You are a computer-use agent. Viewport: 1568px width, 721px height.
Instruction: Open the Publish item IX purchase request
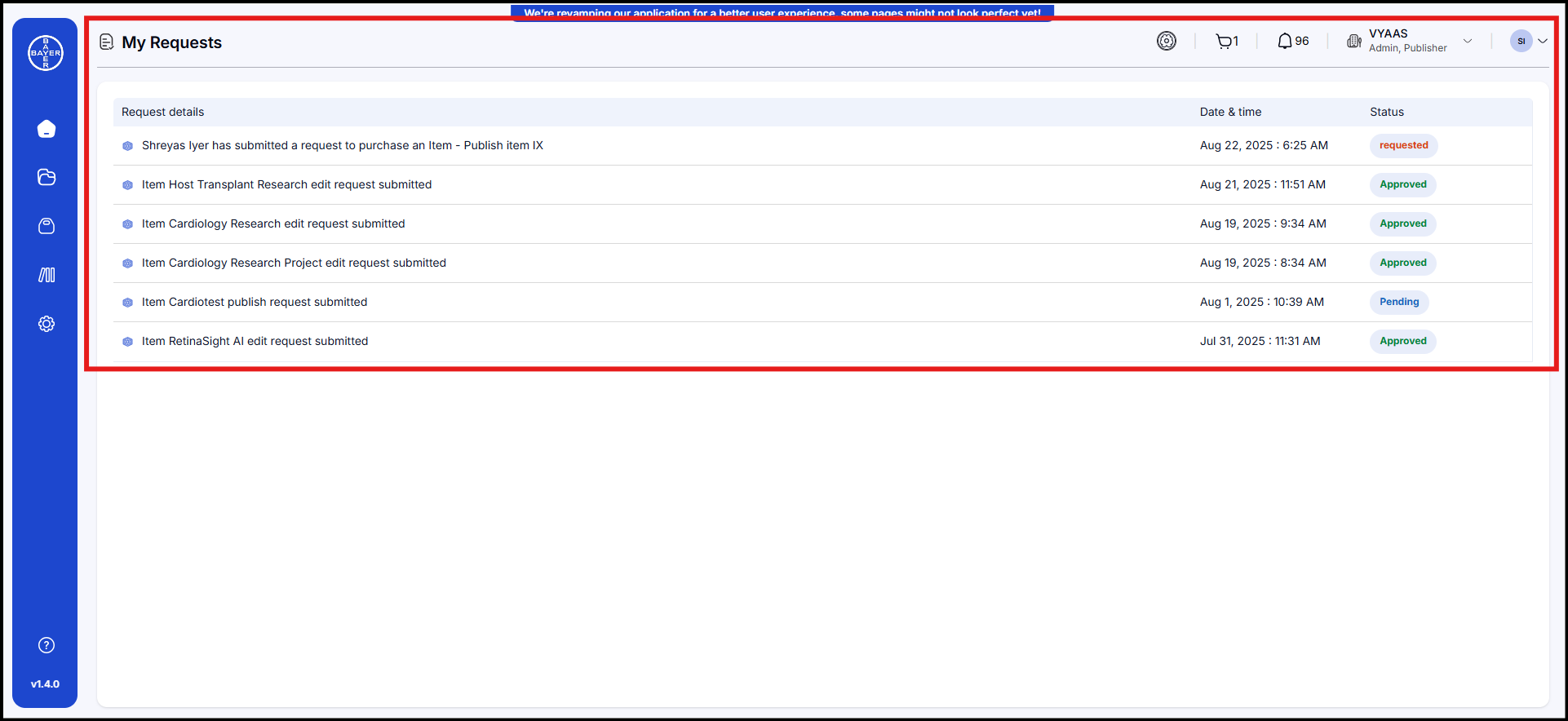tap(822, 146)
